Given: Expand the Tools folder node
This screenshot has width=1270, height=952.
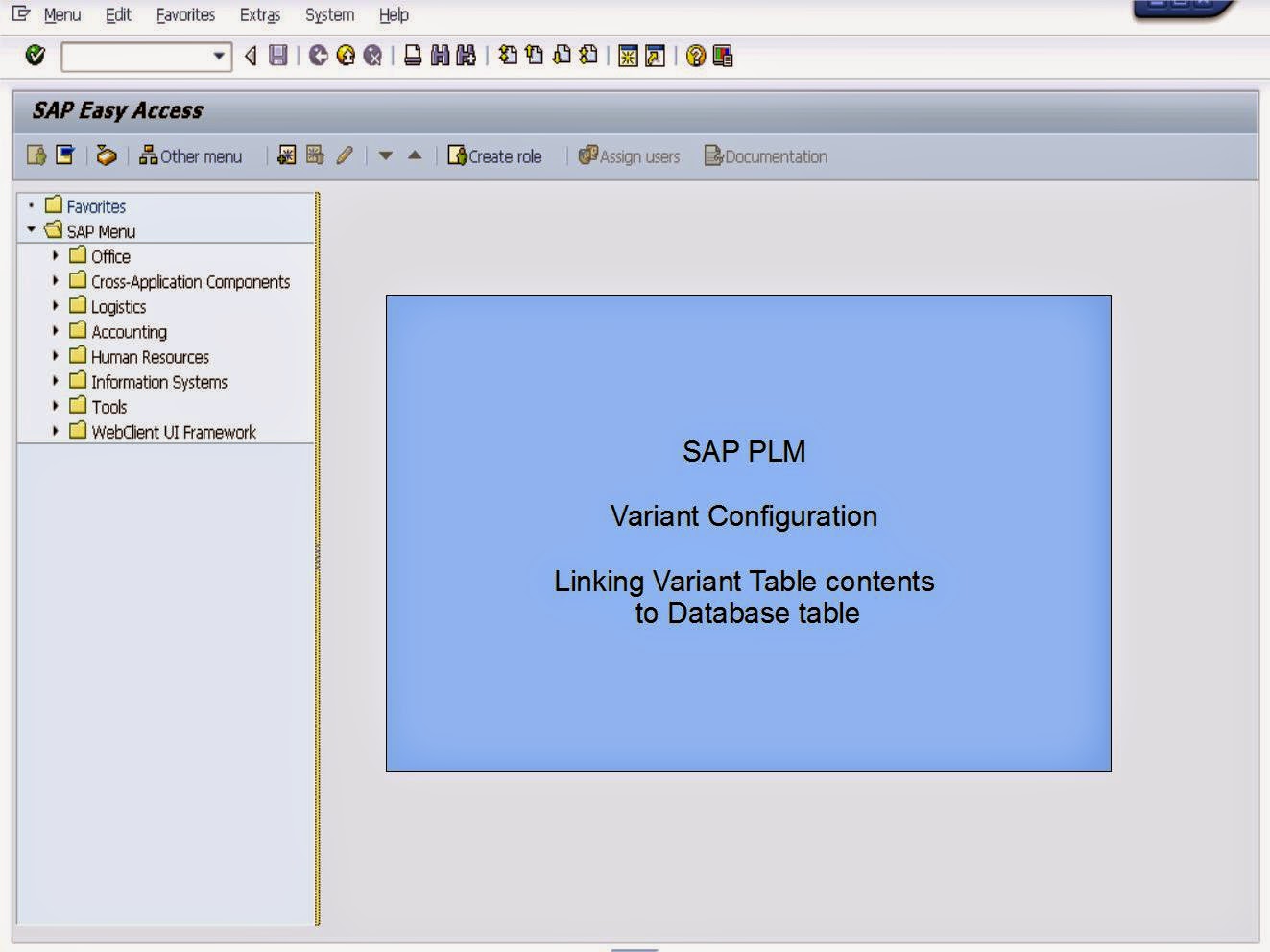Looking at the screenshot, I should coord(55,406).
